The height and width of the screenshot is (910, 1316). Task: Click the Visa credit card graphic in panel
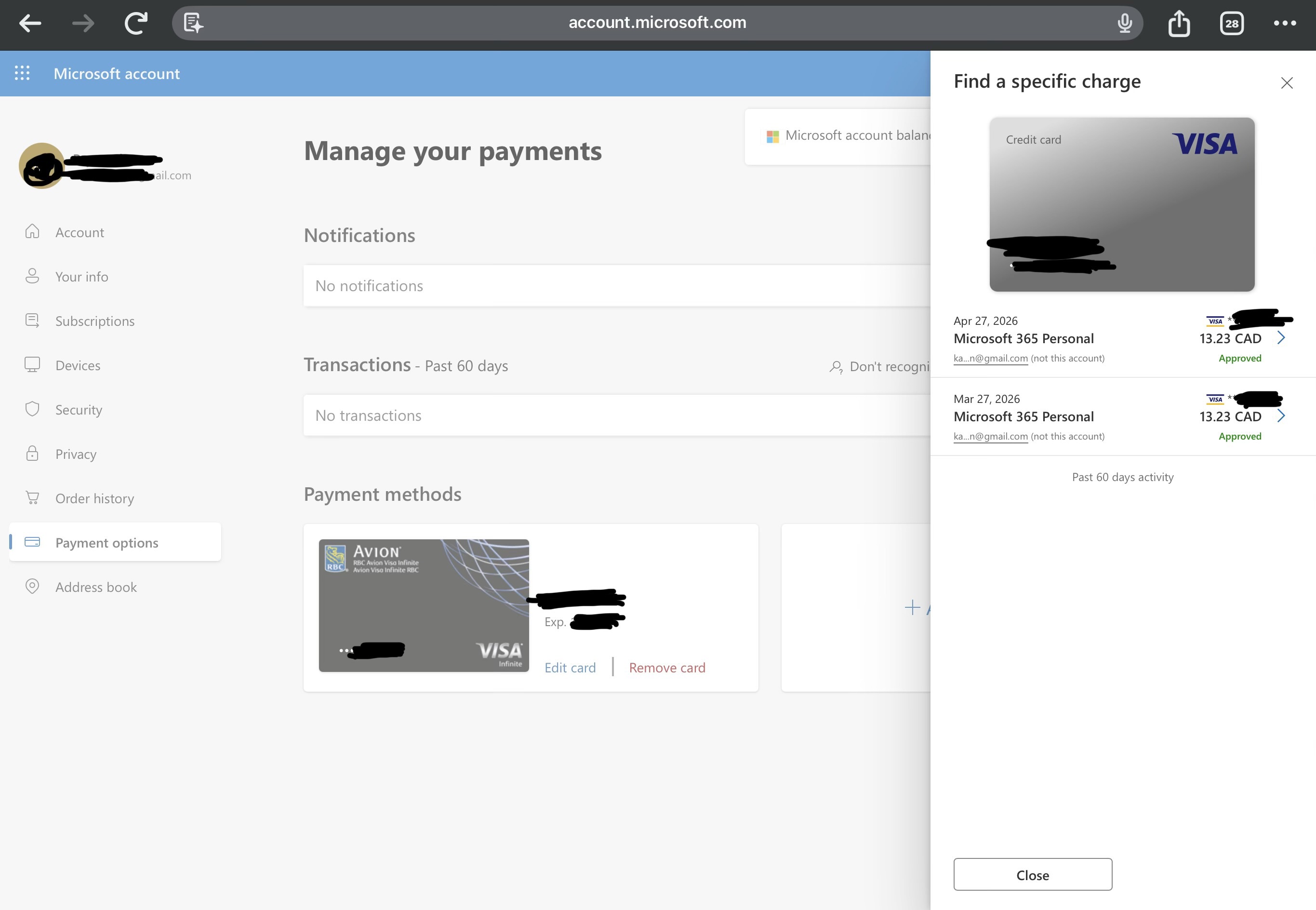(1122, 204)
